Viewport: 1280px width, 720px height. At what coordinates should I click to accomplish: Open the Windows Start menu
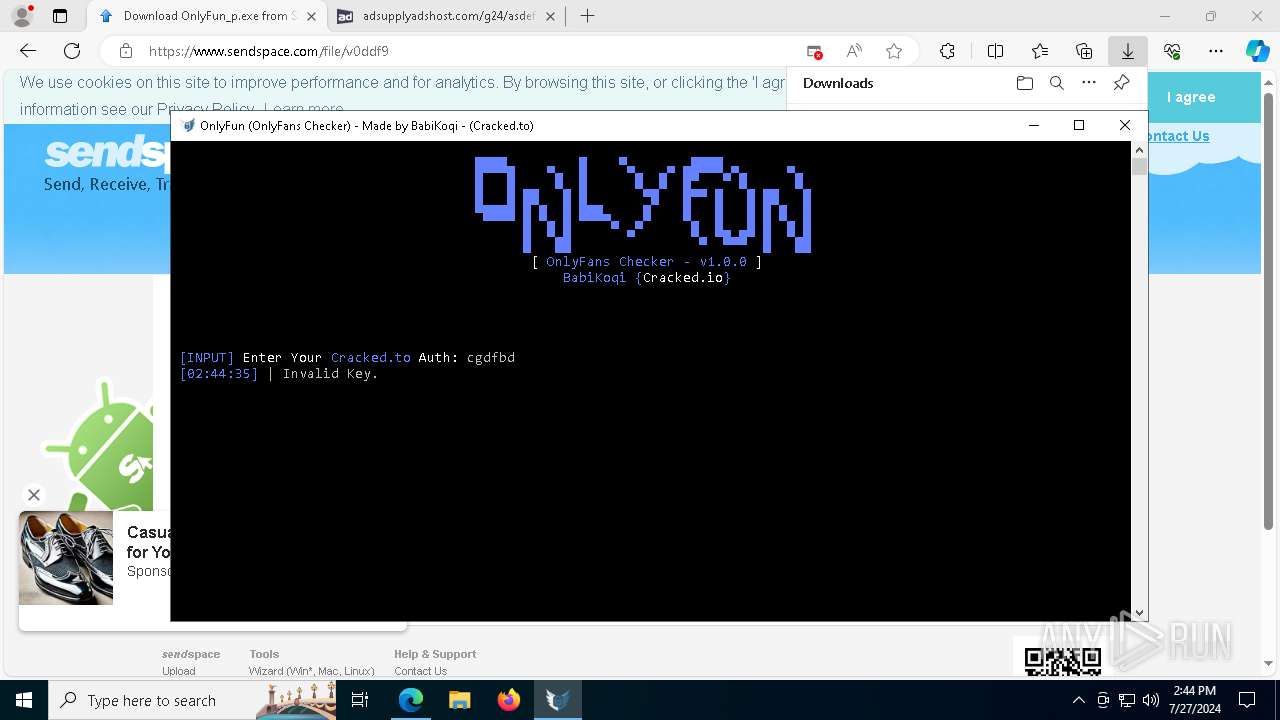(23, 700)
